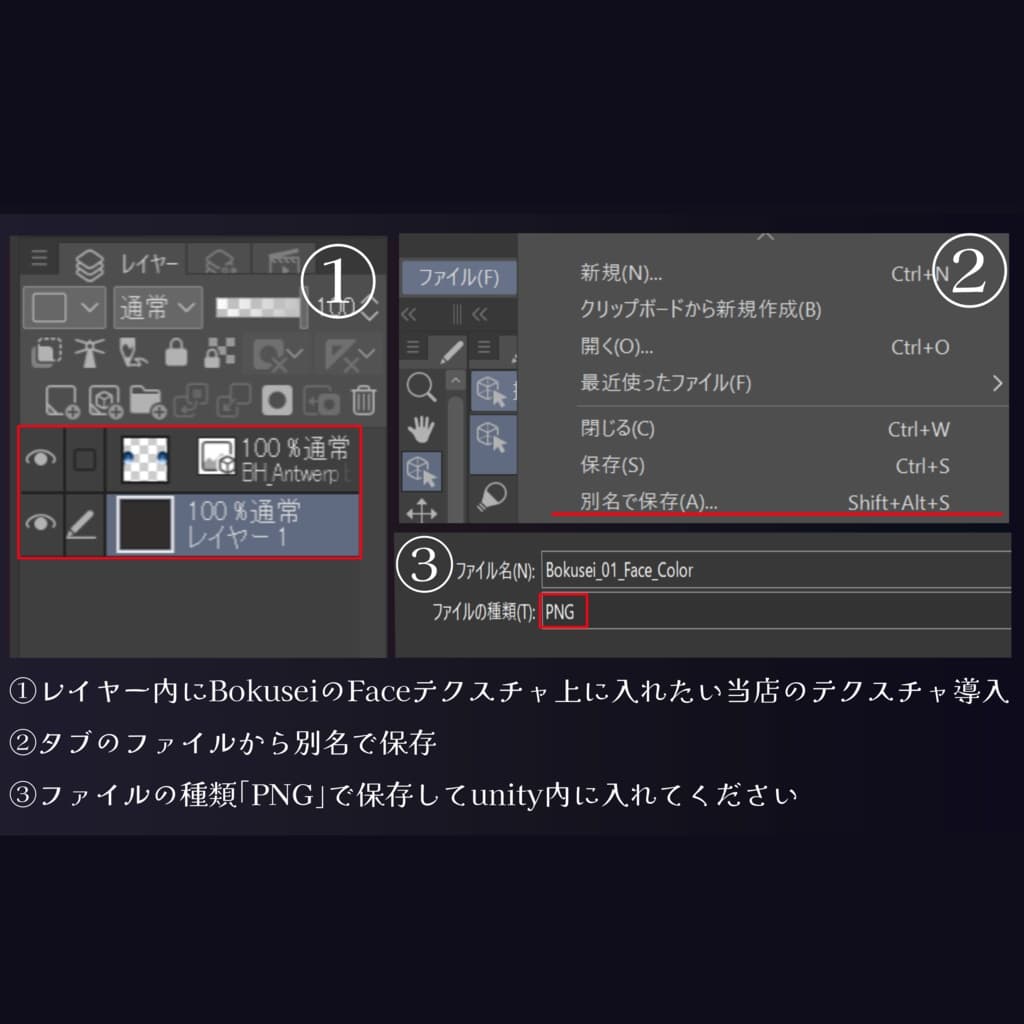Select the Hand navigation tool
Screen dimensions: 1024x1024
[422, 428]
